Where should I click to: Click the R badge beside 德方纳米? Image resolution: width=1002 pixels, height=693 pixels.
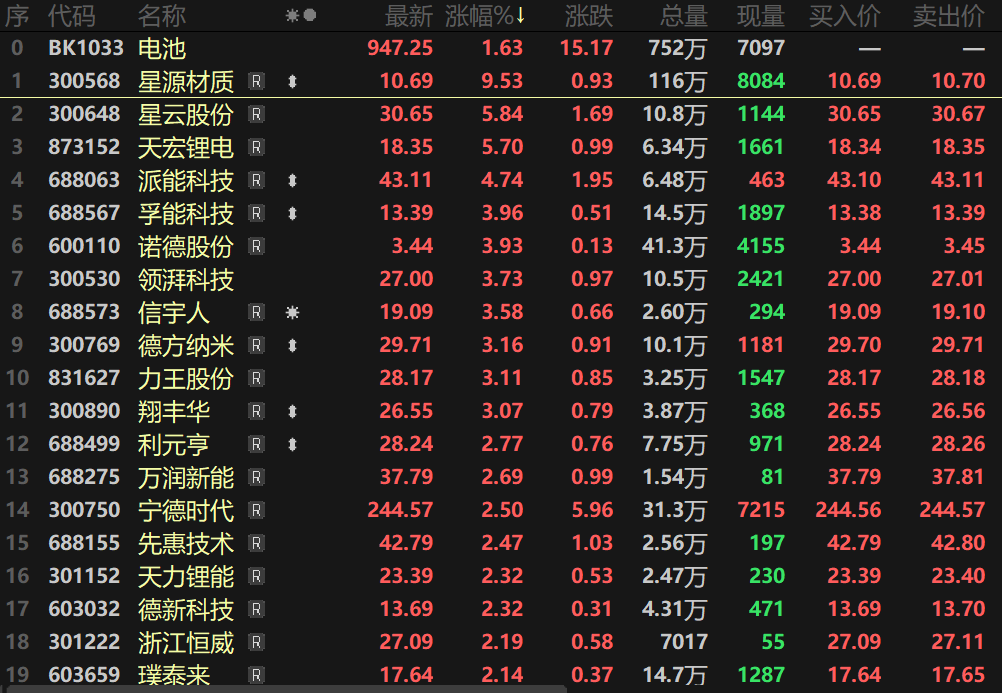256,345
